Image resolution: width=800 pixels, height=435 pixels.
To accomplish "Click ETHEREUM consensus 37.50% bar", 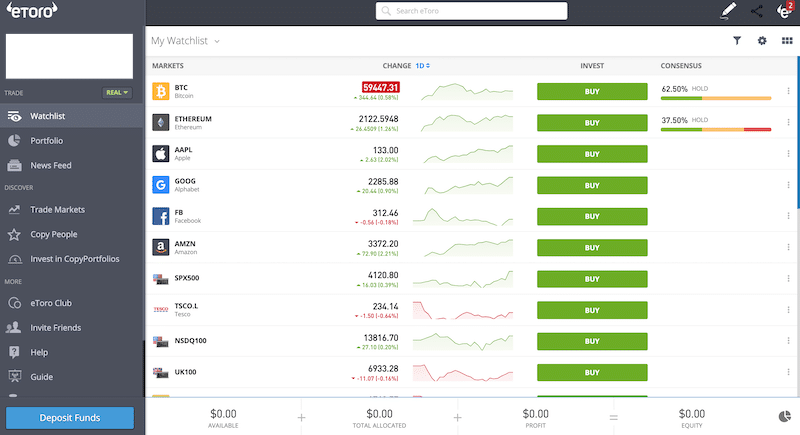I will tap(716, 130).
